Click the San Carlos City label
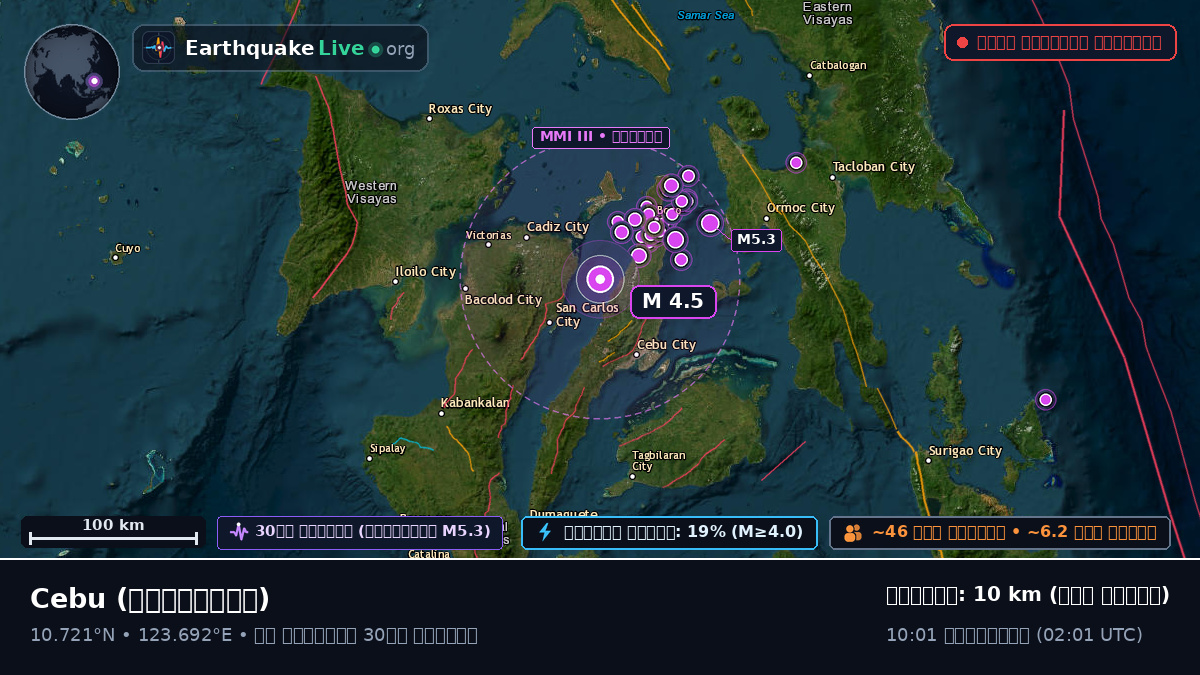The height and width of the screenshot is (675, 1200). [586, 315]
